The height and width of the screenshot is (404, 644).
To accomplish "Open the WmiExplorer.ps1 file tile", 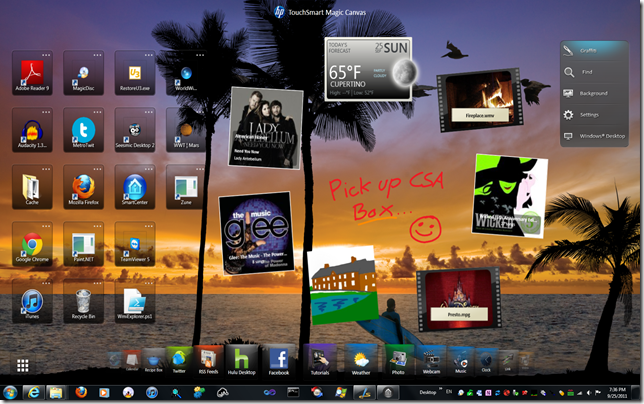I will click(135, 301).
